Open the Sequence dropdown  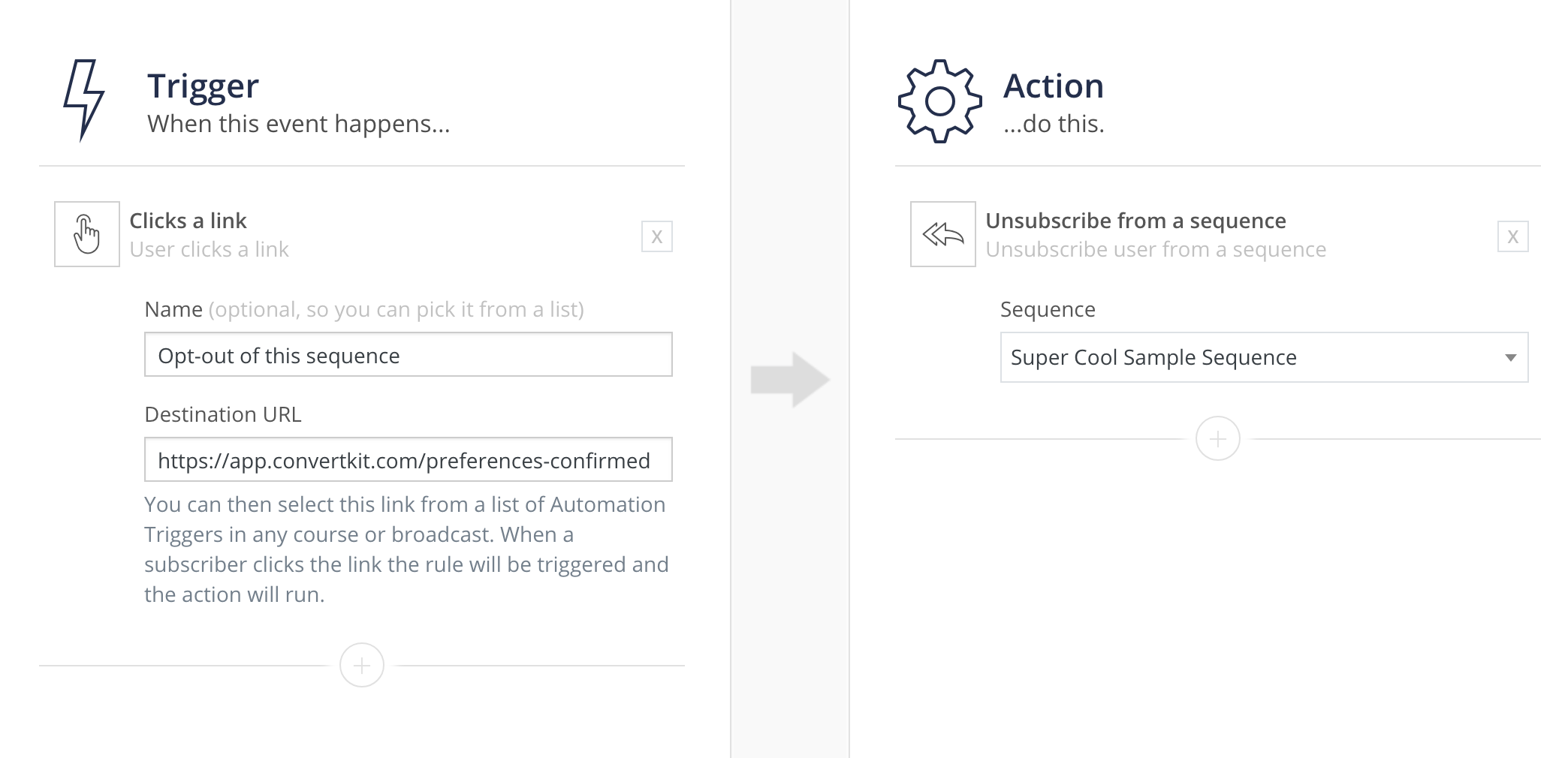1264,357
